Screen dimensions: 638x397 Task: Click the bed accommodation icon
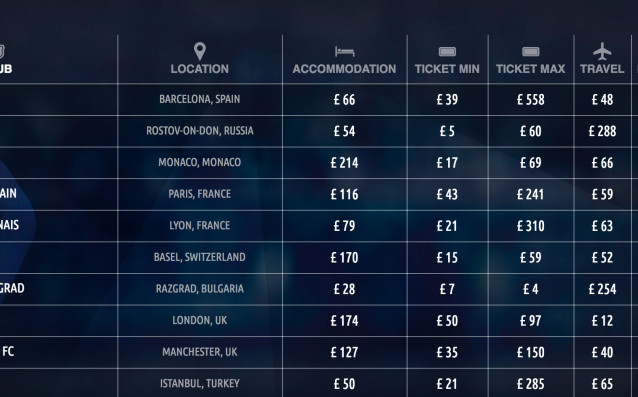tap(344, 52)
